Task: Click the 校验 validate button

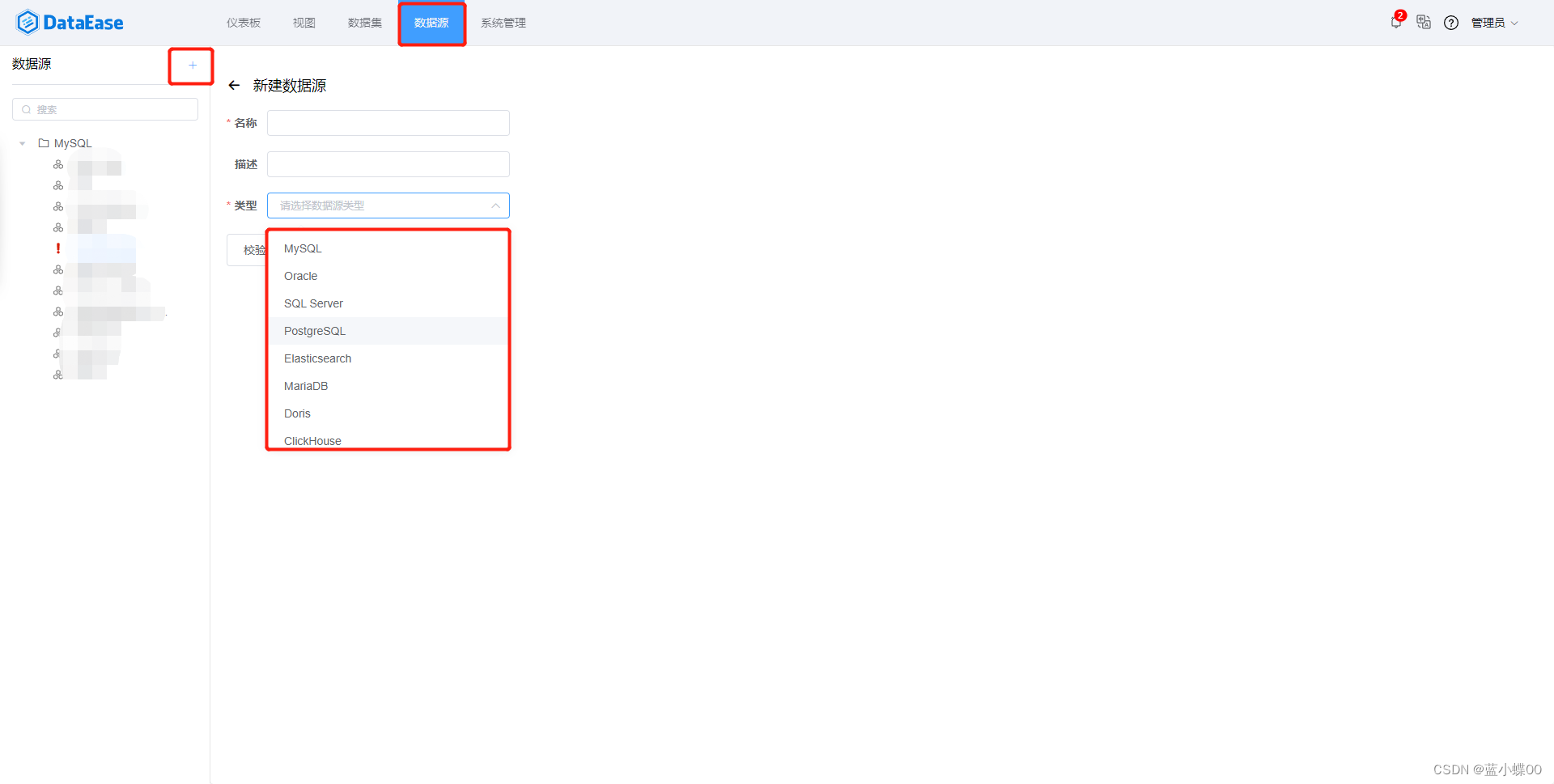Action: pos(253,250)
